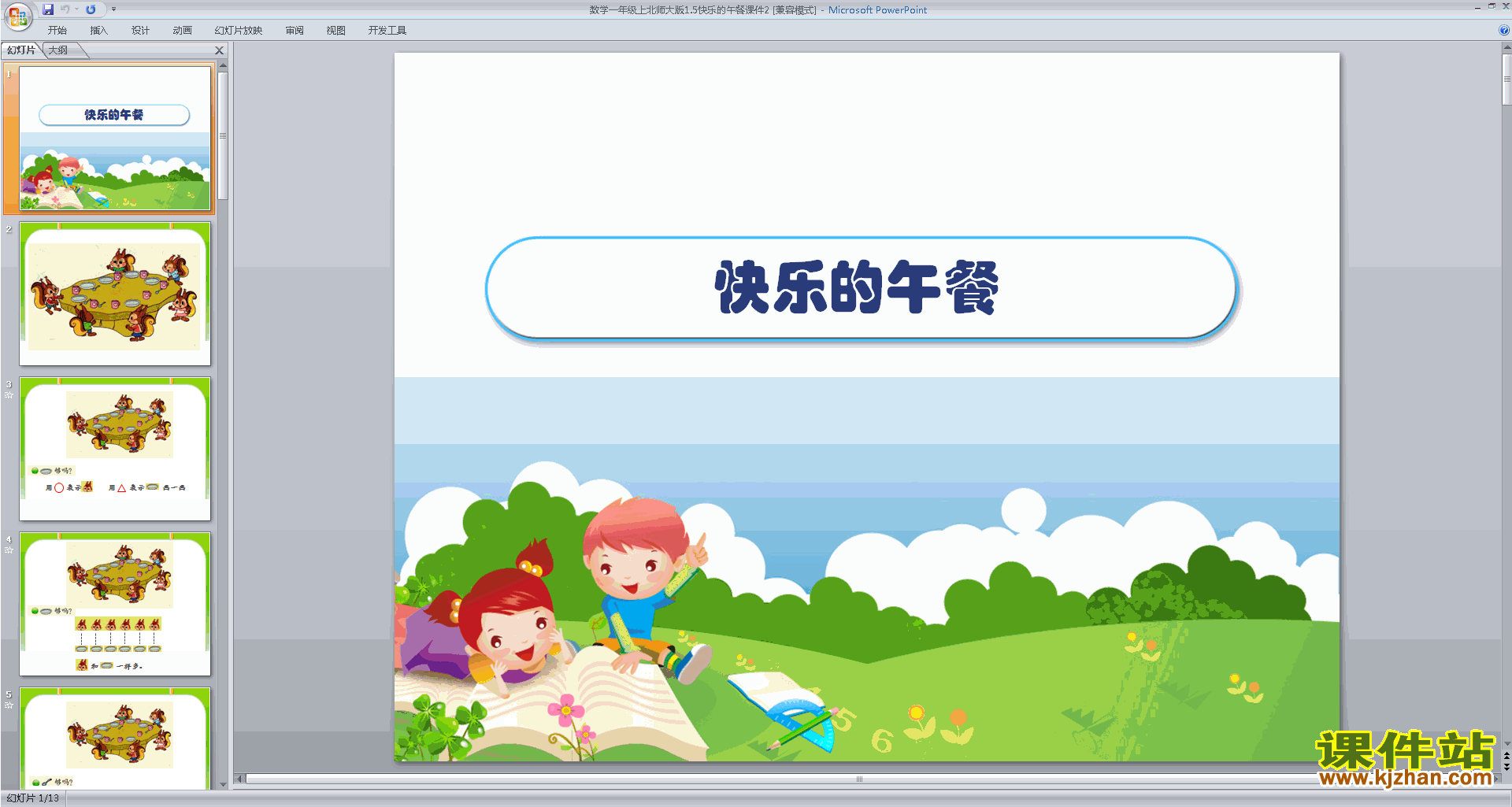Select slide 4 thumbnail
Image resolution: width=1512 pixels, height=807 pixels.
[115, 604]
